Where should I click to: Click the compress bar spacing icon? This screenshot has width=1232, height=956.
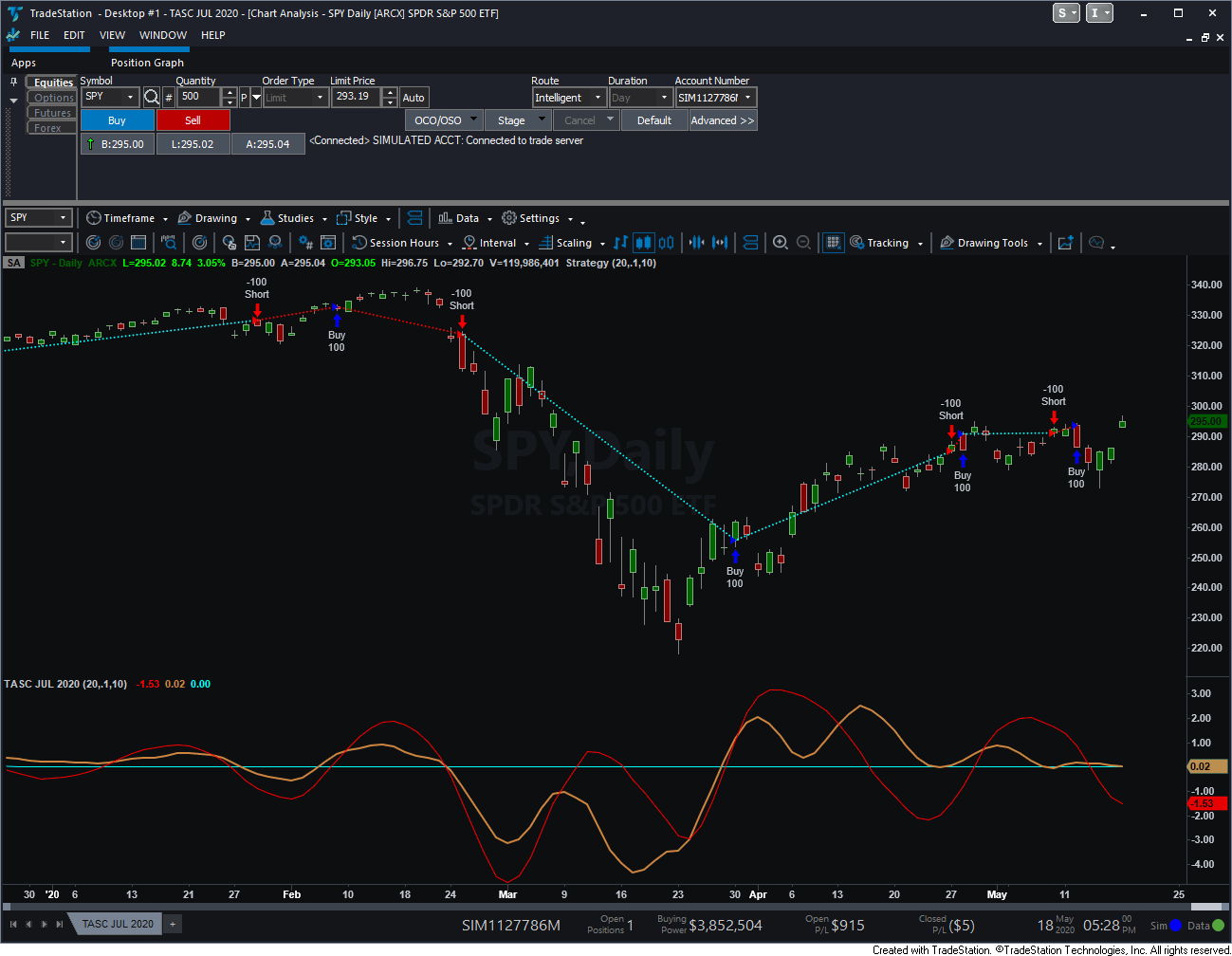(x=697, y=243)
